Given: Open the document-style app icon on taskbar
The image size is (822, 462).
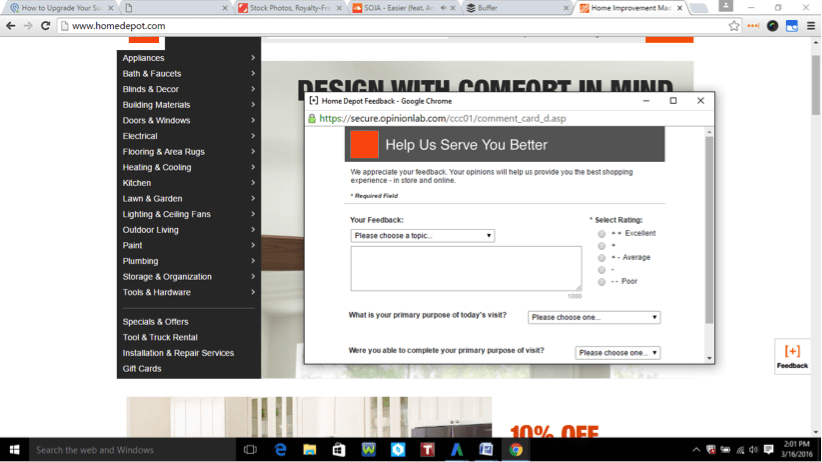Looking at the screenshot, I should [486, 450].
